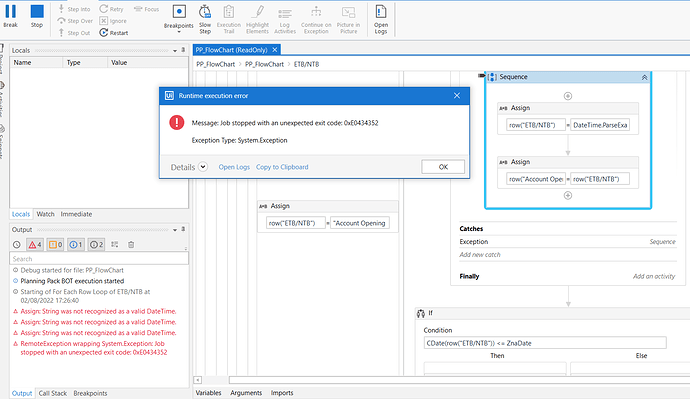Open the Output panel options dropdown
This screenshot has width=690, height=399.
(175, 230)
